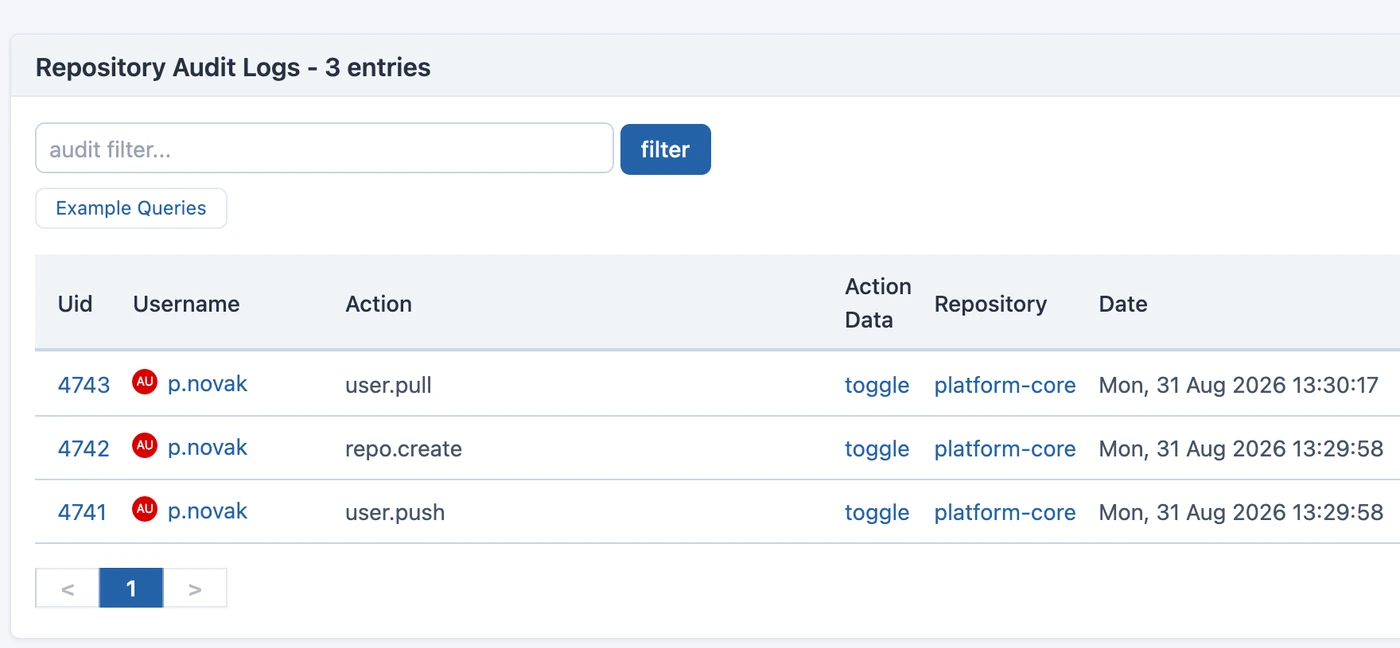Click the Action Data column header
1400x648 pixels.
(878, 303)
